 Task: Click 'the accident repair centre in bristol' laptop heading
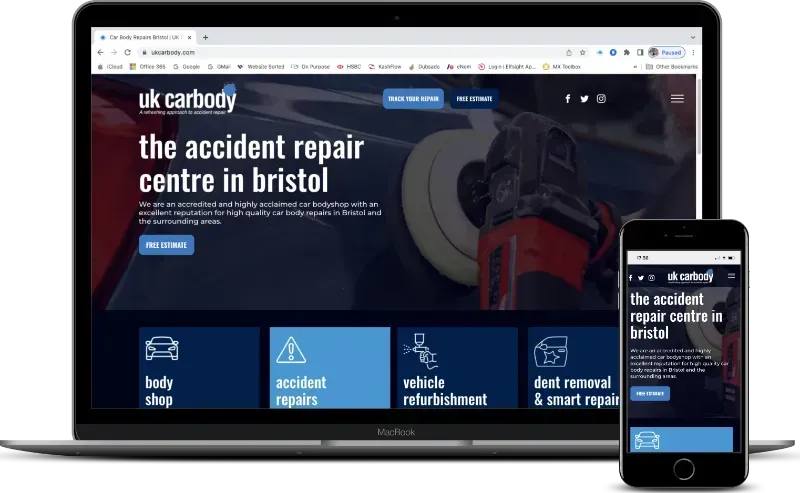pyautogui.click(x=252, y=163)
